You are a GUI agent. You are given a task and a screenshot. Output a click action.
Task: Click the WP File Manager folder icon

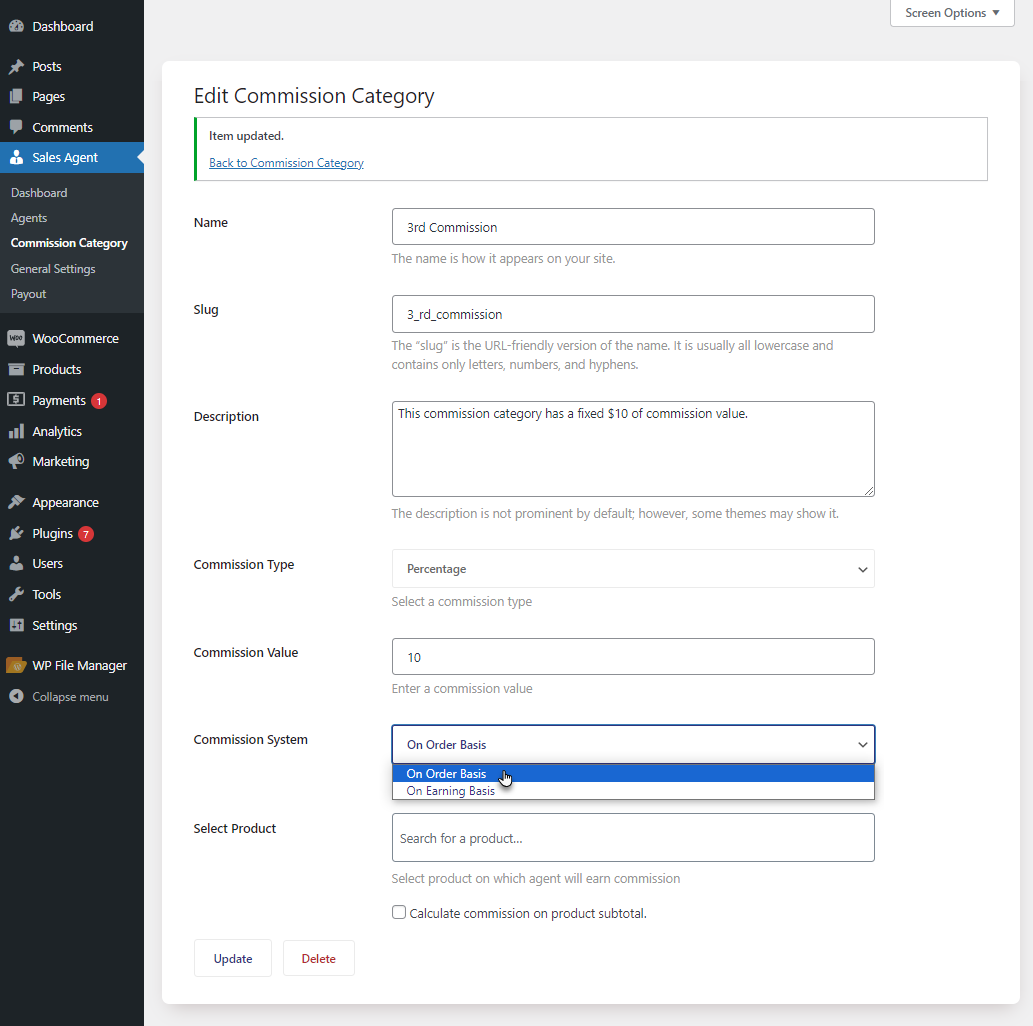pos(16,666)
